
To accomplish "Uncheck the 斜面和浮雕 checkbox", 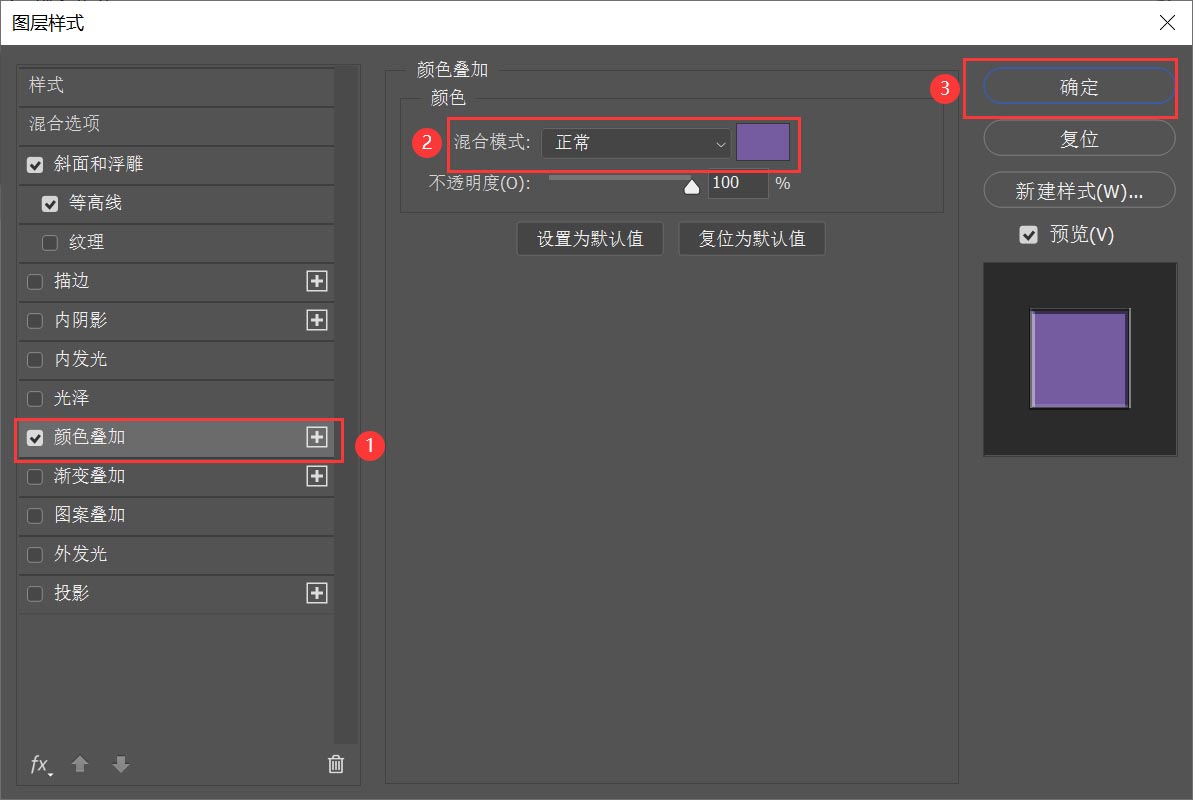I will tap(34, 165).
